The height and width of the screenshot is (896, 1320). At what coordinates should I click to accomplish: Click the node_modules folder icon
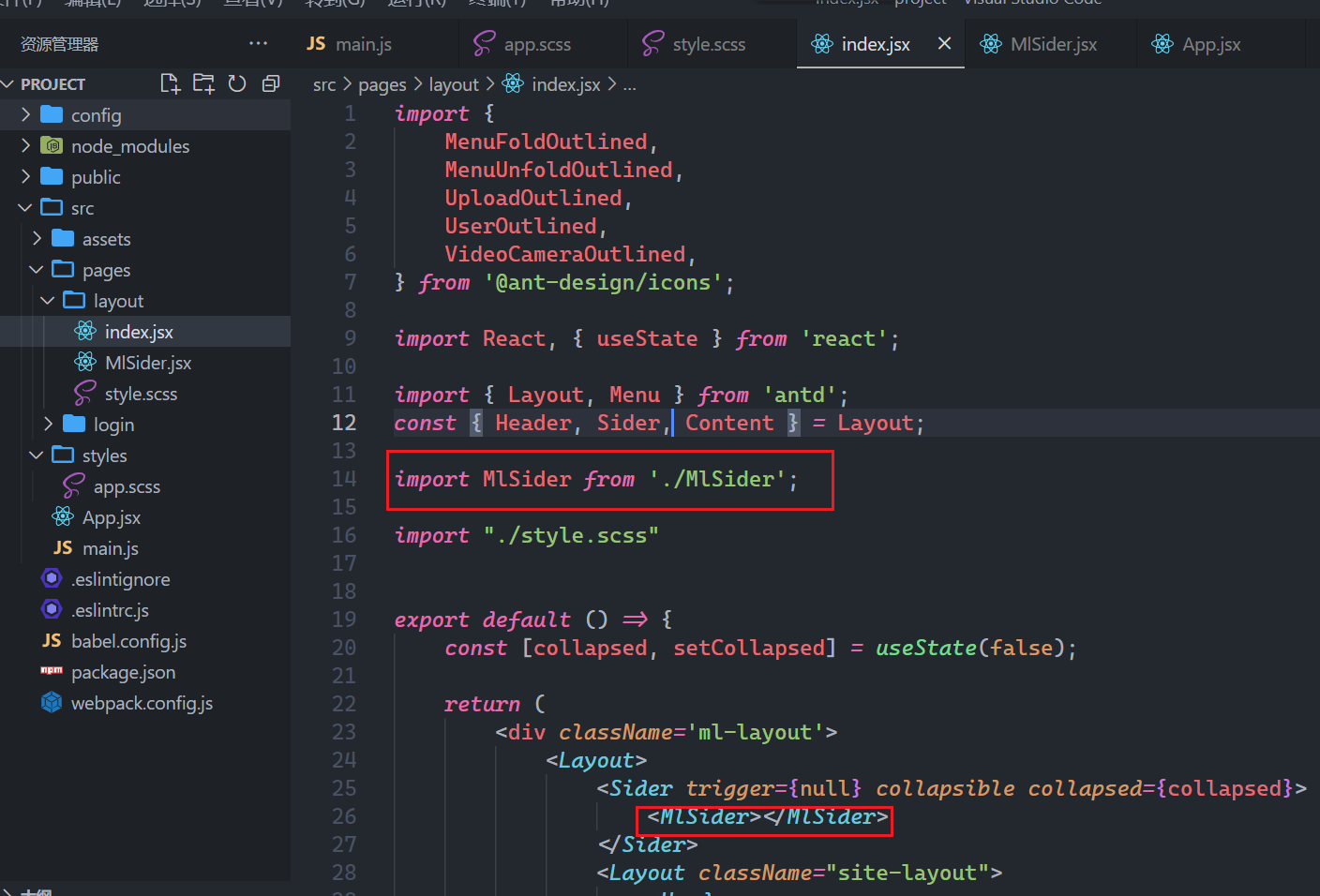pyautogui.click(x=52, y=145)
